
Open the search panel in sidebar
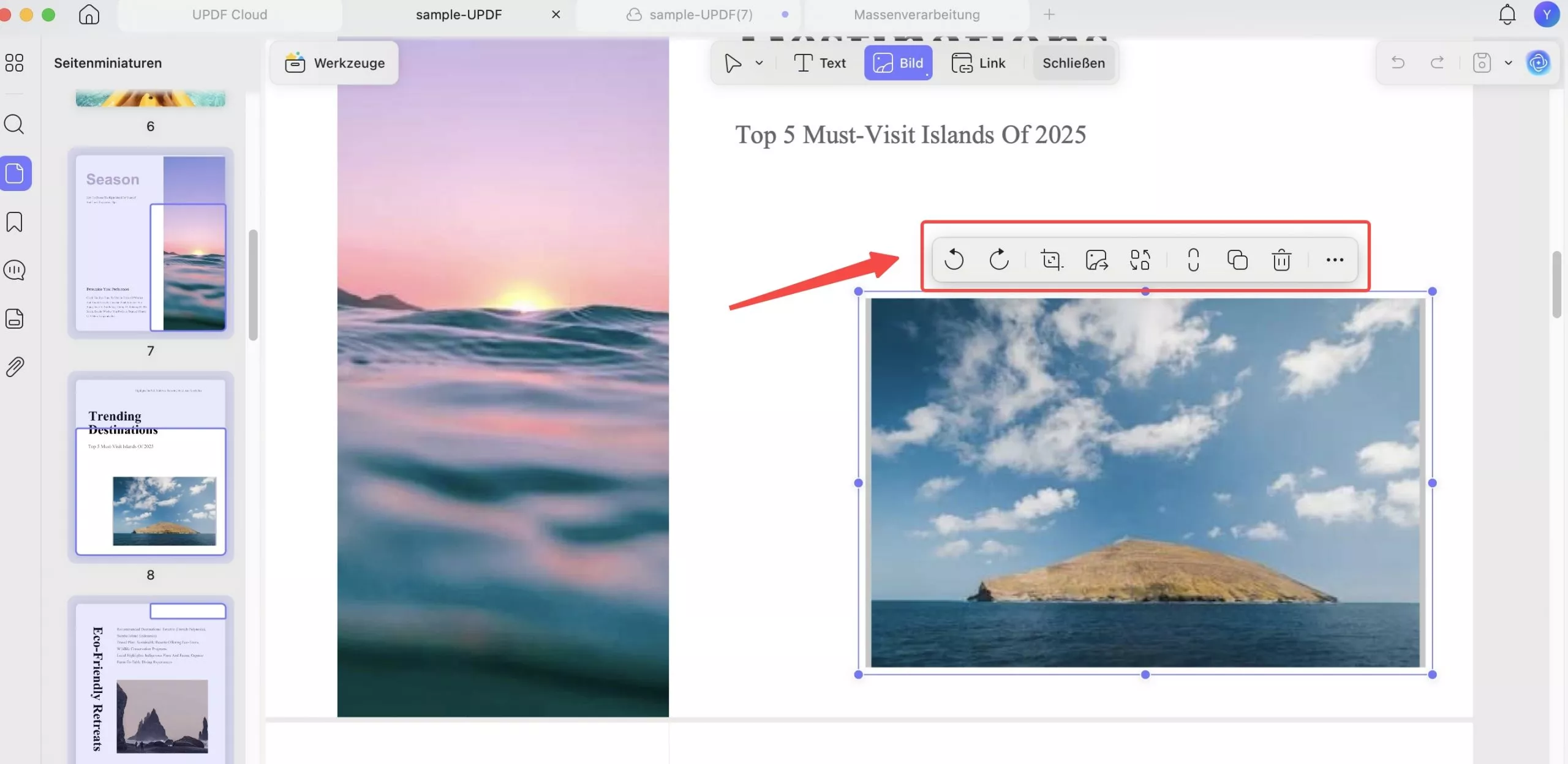(x=15, y=124)
